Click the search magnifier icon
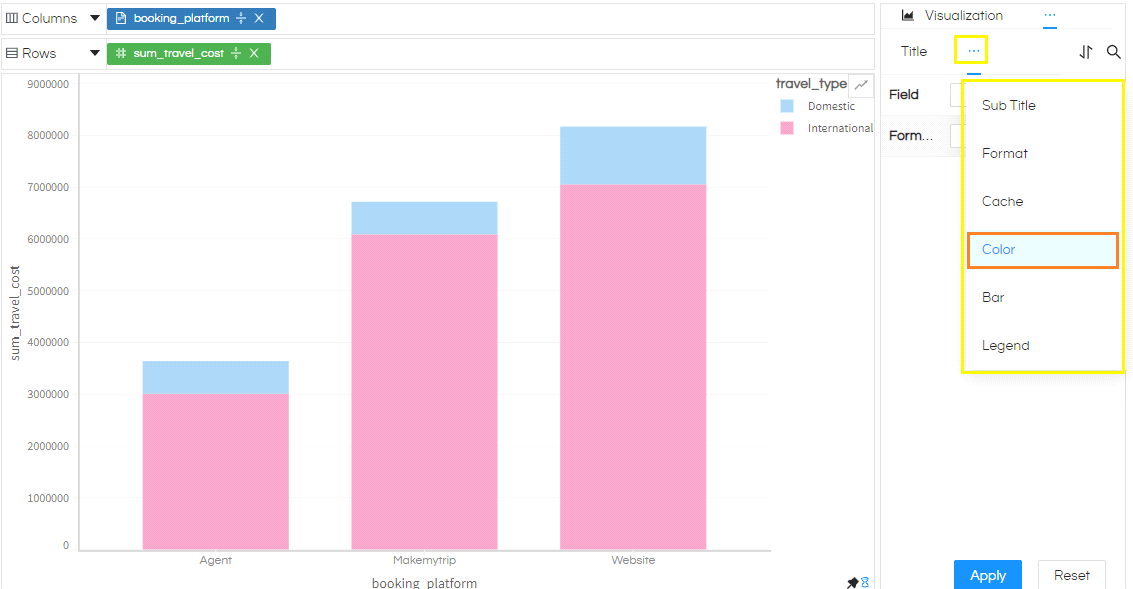 tap(1113, 51)
